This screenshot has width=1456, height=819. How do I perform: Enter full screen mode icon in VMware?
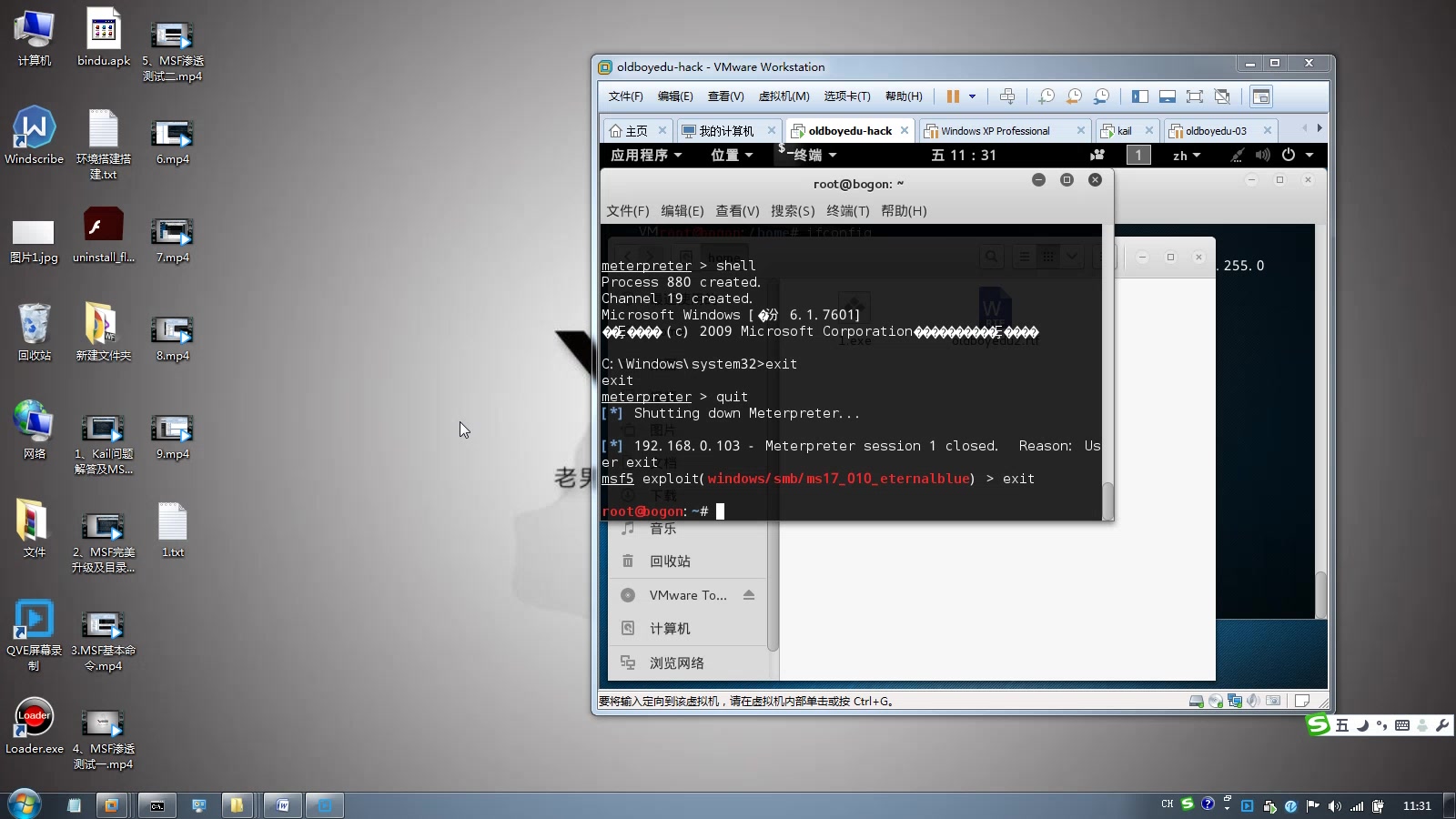click(x=1195, y=96)
